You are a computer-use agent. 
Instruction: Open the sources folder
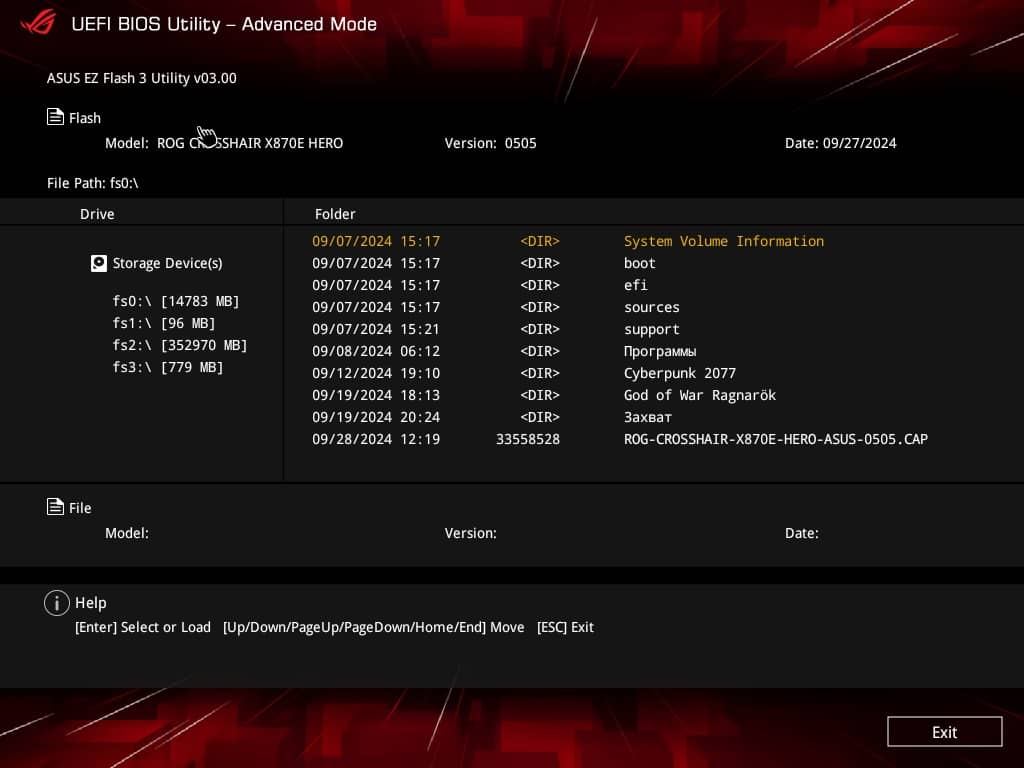tap(653, 307)
